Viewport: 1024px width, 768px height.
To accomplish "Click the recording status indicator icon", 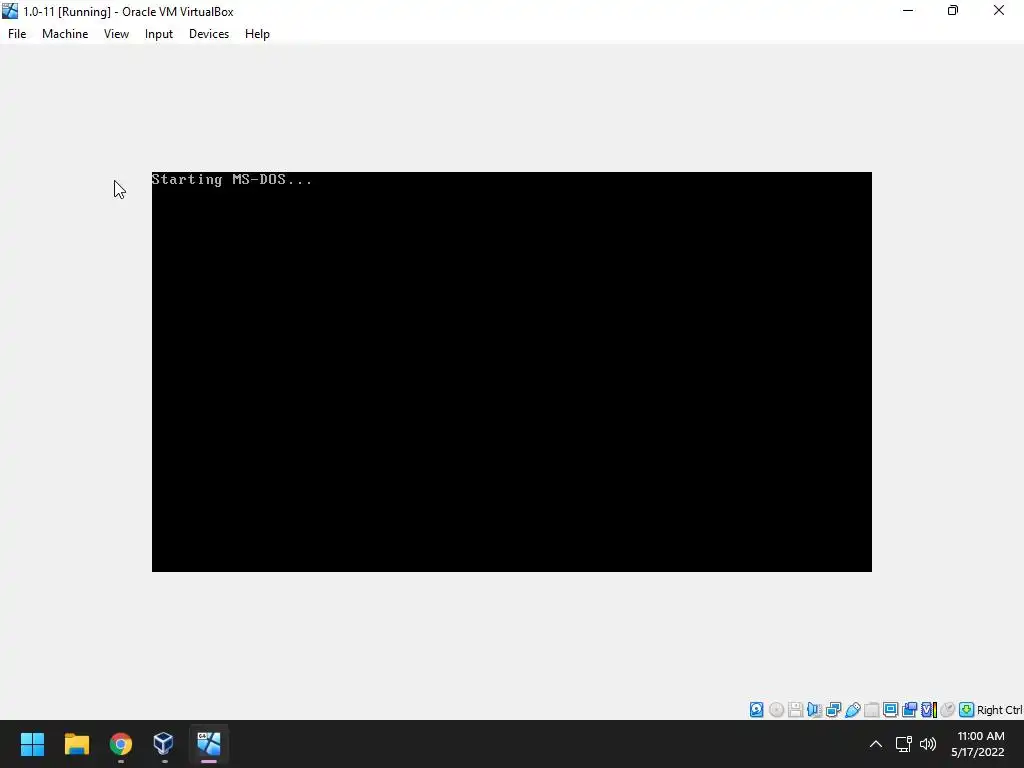I will (x=910, y=710).
